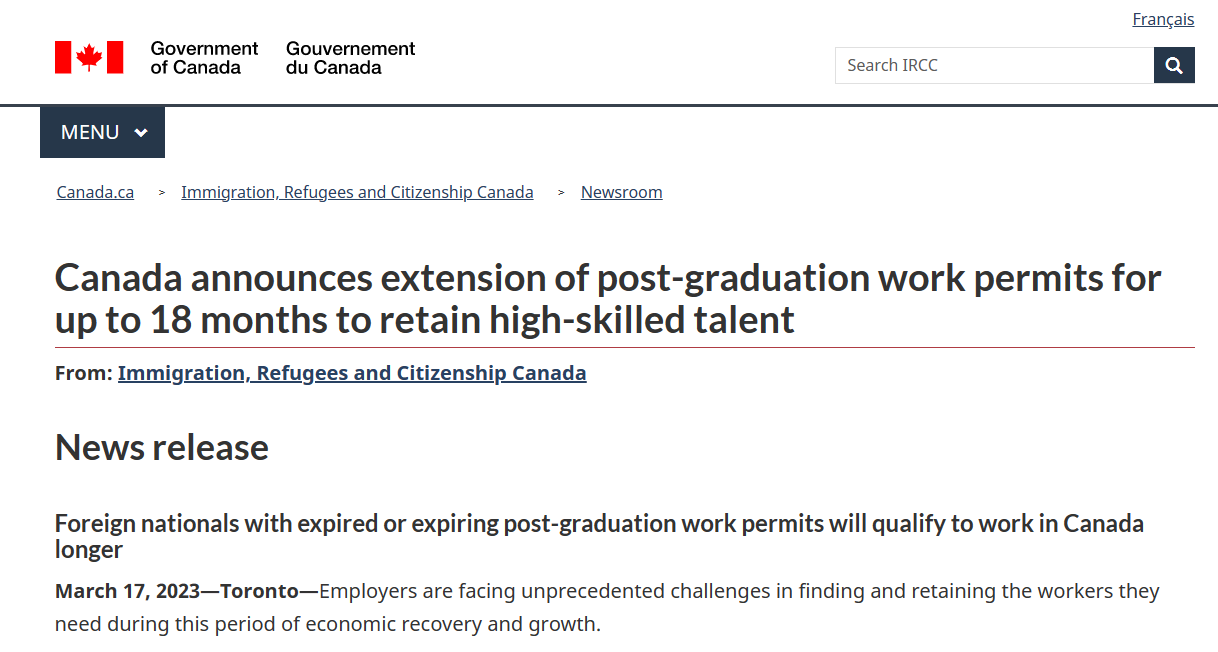1218x652 pixels.
Task: Focus the Search IRCC text field
Action: tap(994, 66)
